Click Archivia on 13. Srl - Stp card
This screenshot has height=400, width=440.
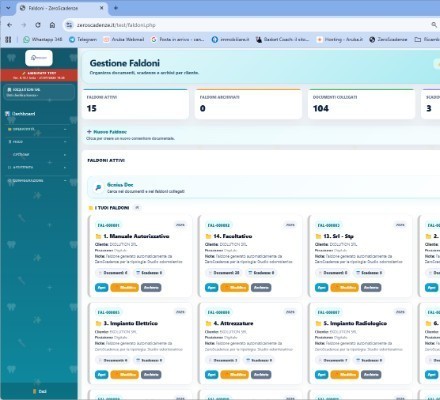coord(371,288)
